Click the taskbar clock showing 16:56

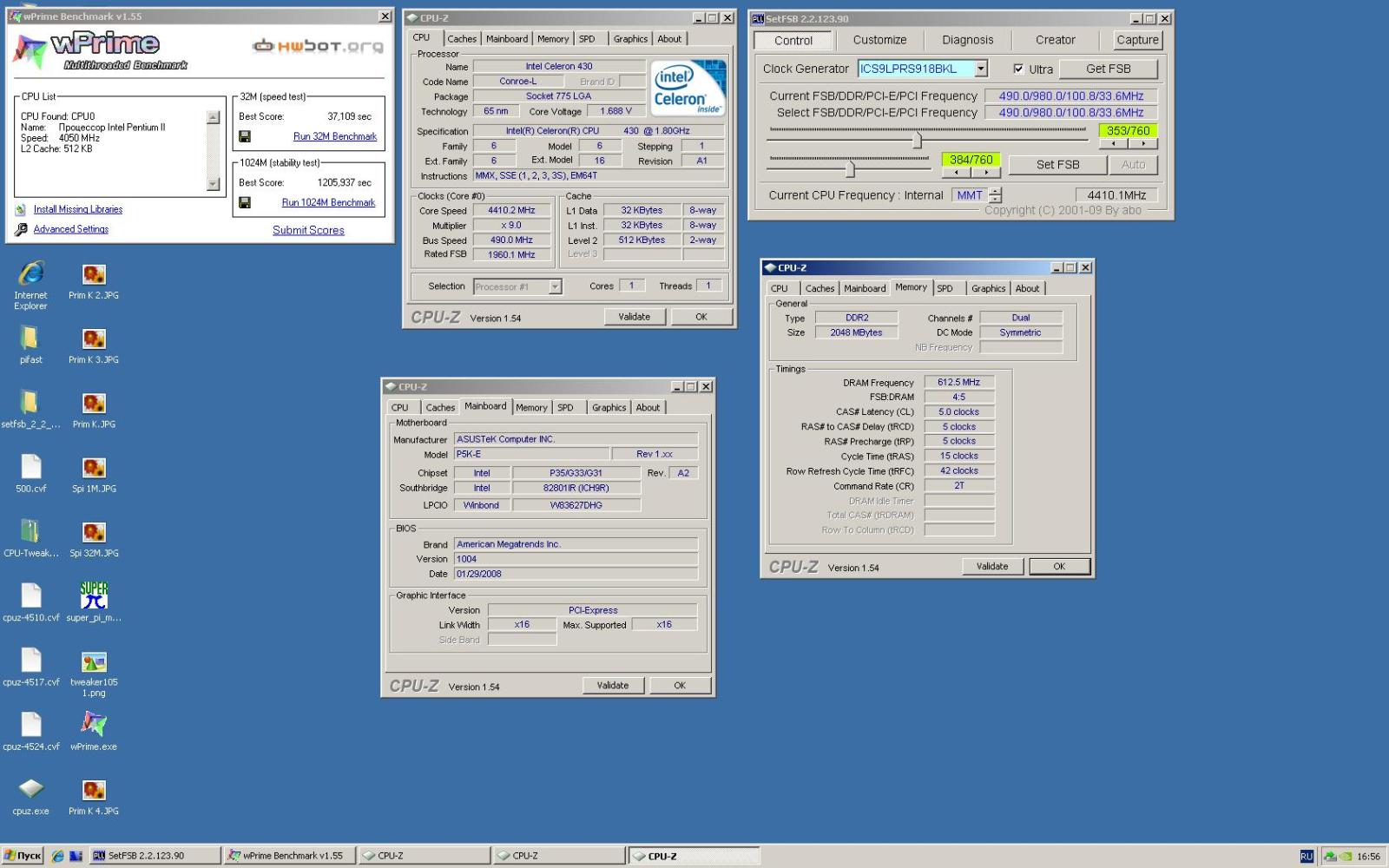[1368, 857]
